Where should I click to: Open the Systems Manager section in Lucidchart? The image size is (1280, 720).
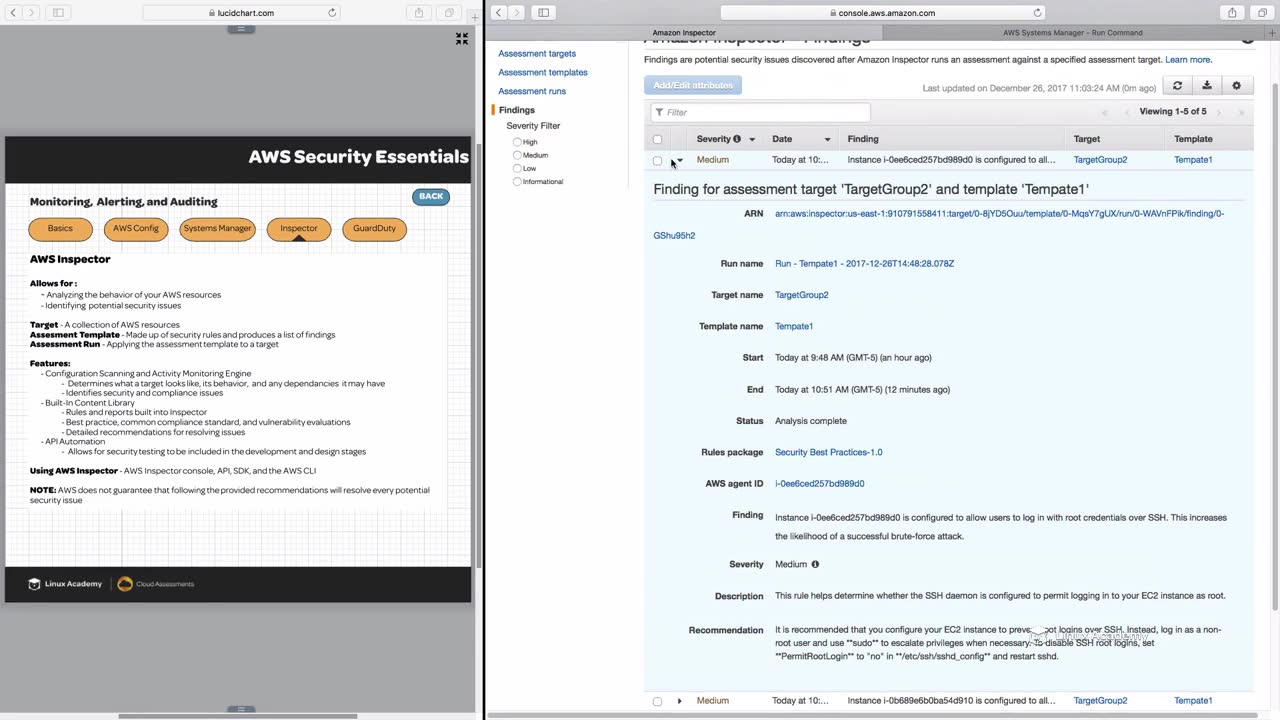[x=217, y=228]
